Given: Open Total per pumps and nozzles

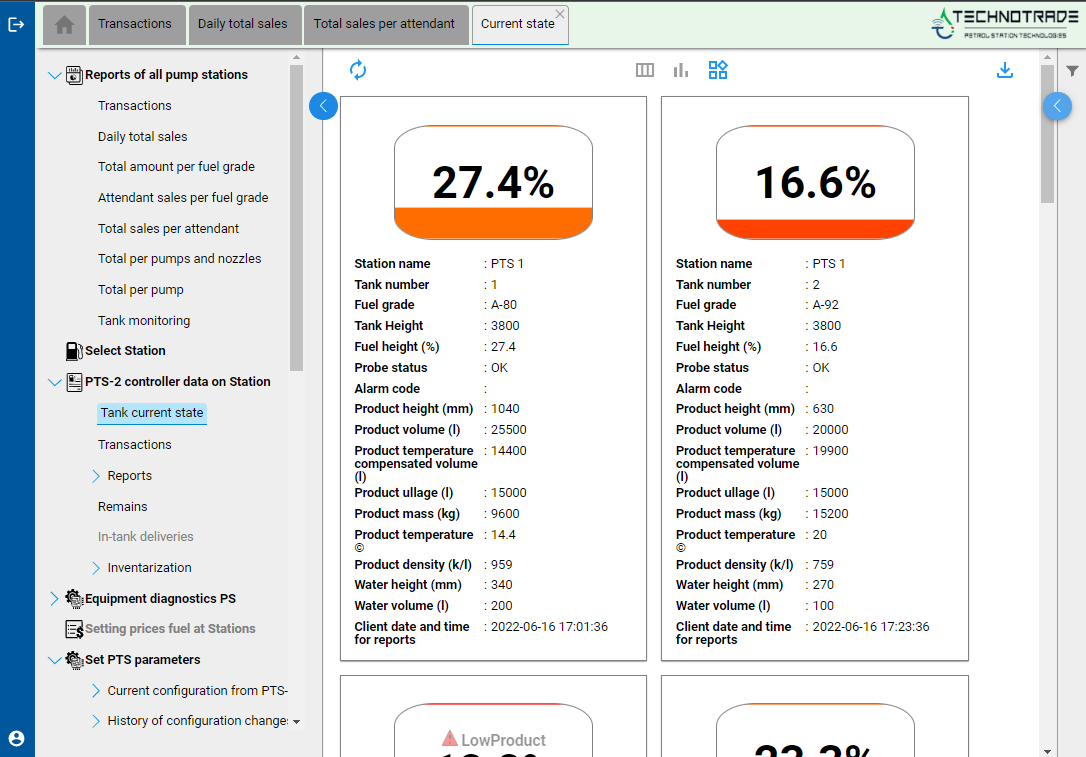Looking at the screenshot, I should (x=179, y=259).
